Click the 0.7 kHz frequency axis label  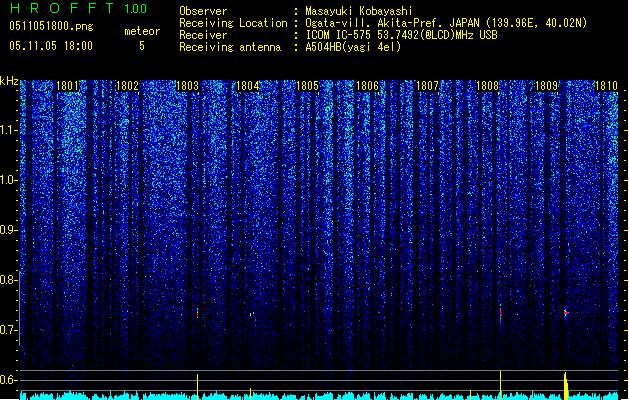click(7, 330)
